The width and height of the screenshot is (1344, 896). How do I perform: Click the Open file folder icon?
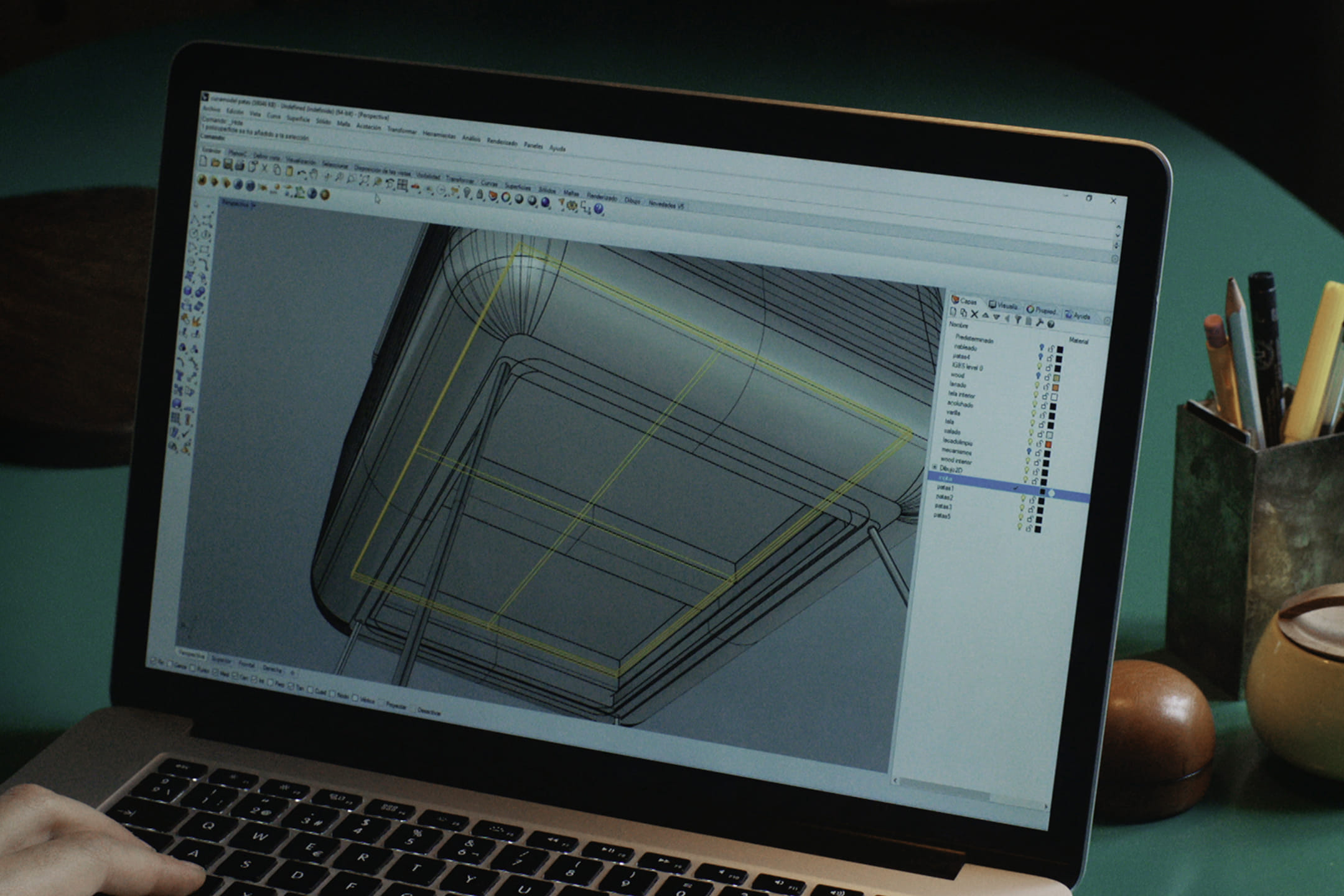coord(215,163)
